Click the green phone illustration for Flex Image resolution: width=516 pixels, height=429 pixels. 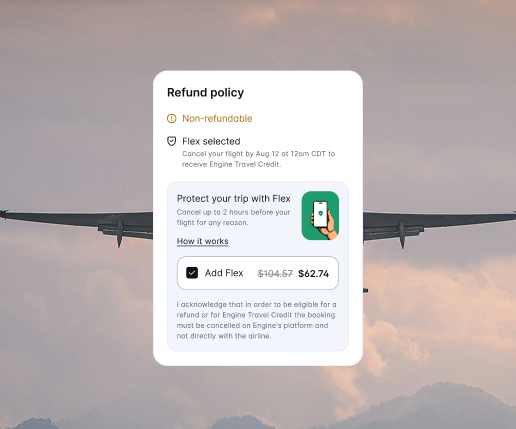click(320, 215)
